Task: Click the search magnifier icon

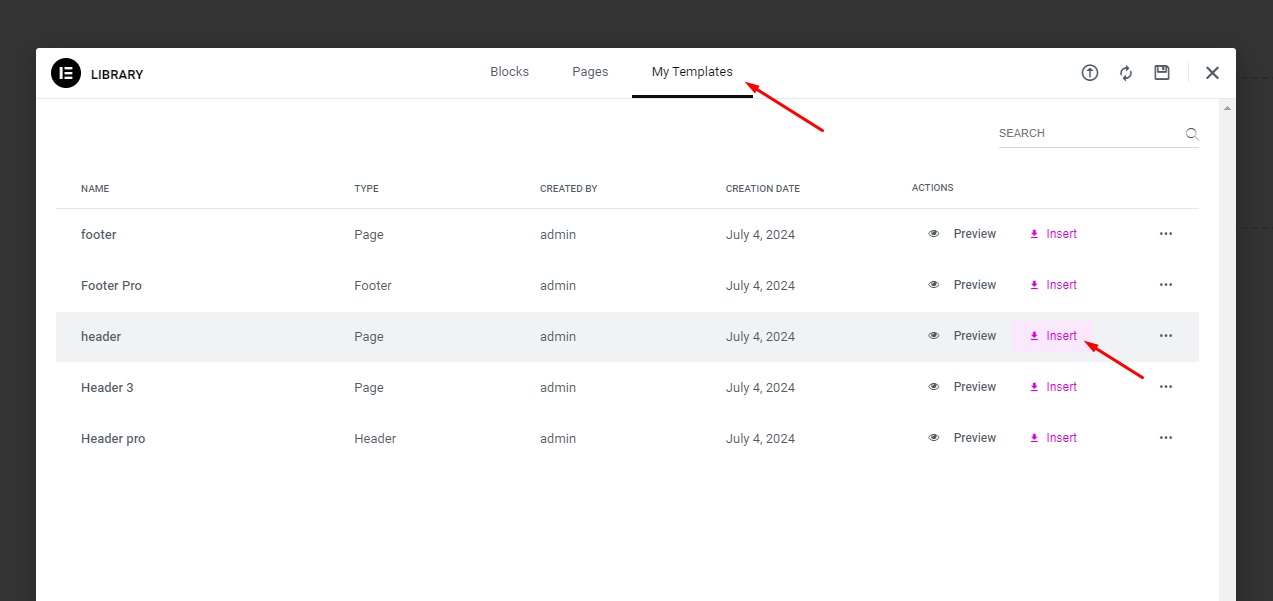Action: click(x=1191, y=134)
